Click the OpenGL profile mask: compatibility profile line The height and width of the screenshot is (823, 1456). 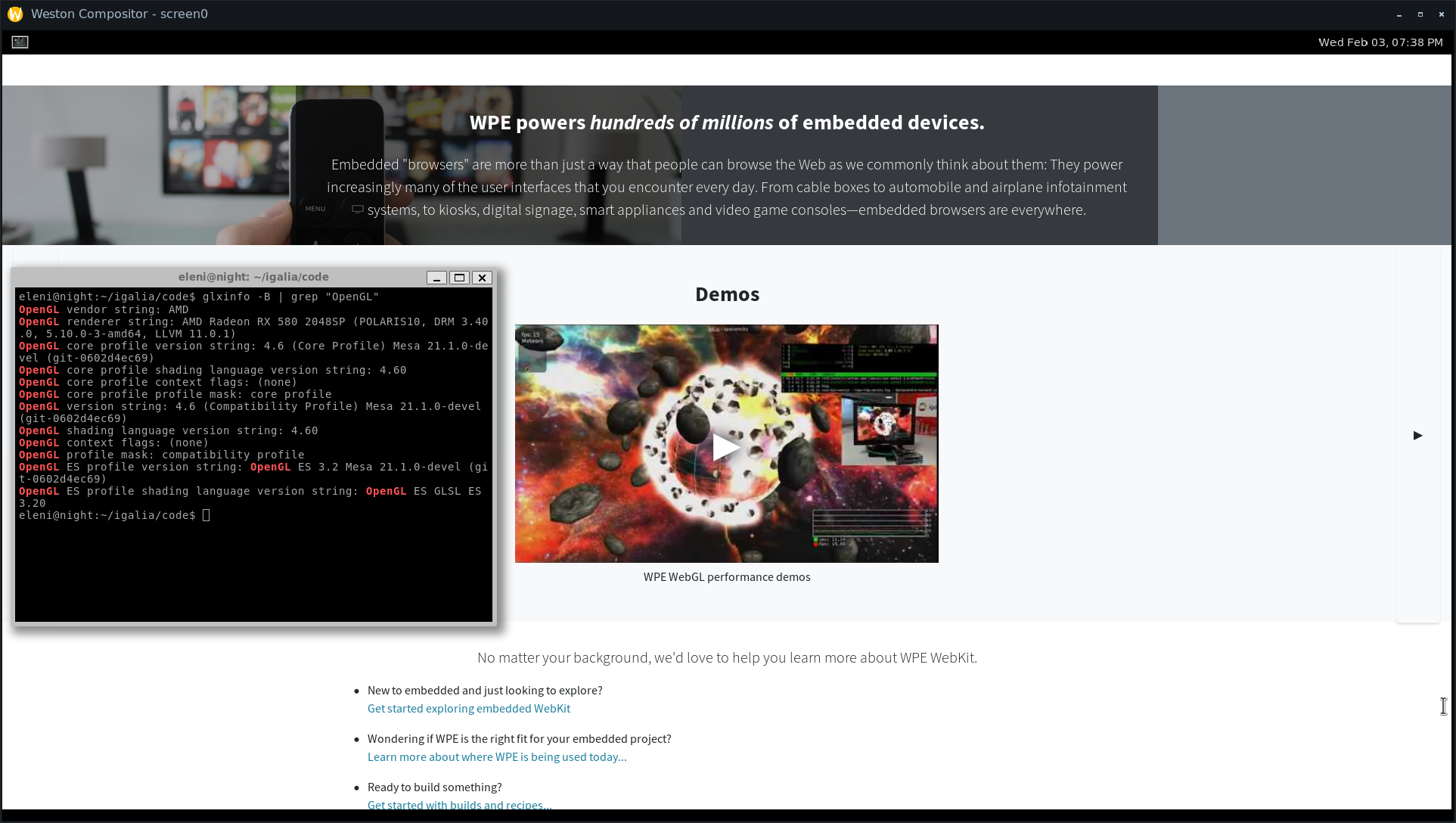click(x=162, y=455)
